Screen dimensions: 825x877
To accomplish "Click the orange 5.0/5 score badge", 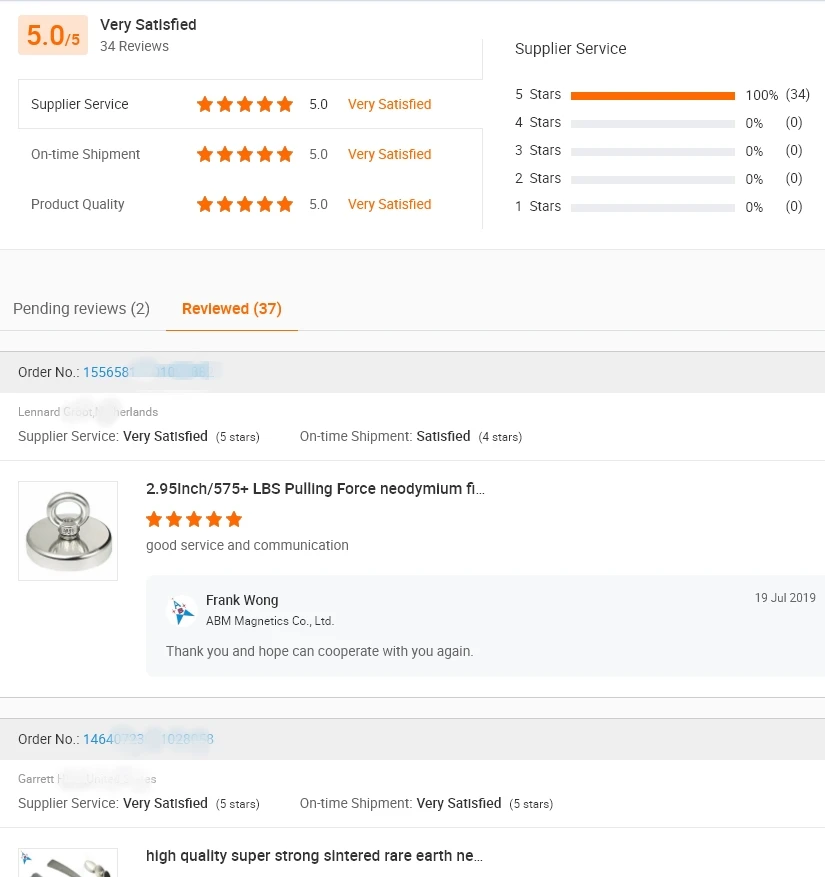I will [x=53, y=36].
